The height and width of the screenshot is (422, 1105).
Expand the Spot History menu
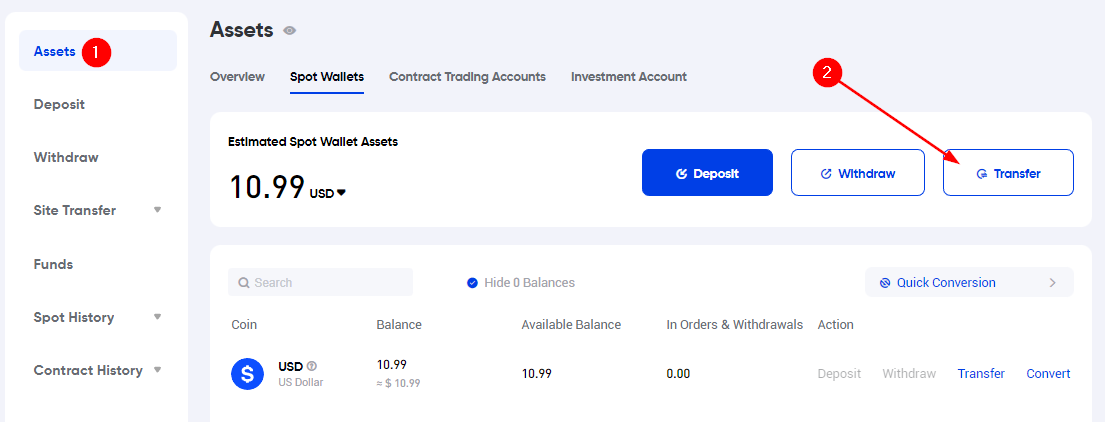(158, 317)
